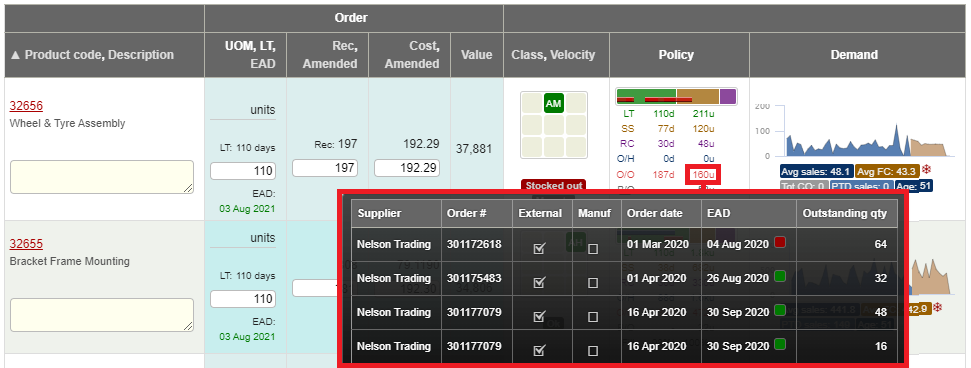This screenshot has height=368, width=971.
Task: Toggle External checkbox in row with quantity 48
Action: 539,317
